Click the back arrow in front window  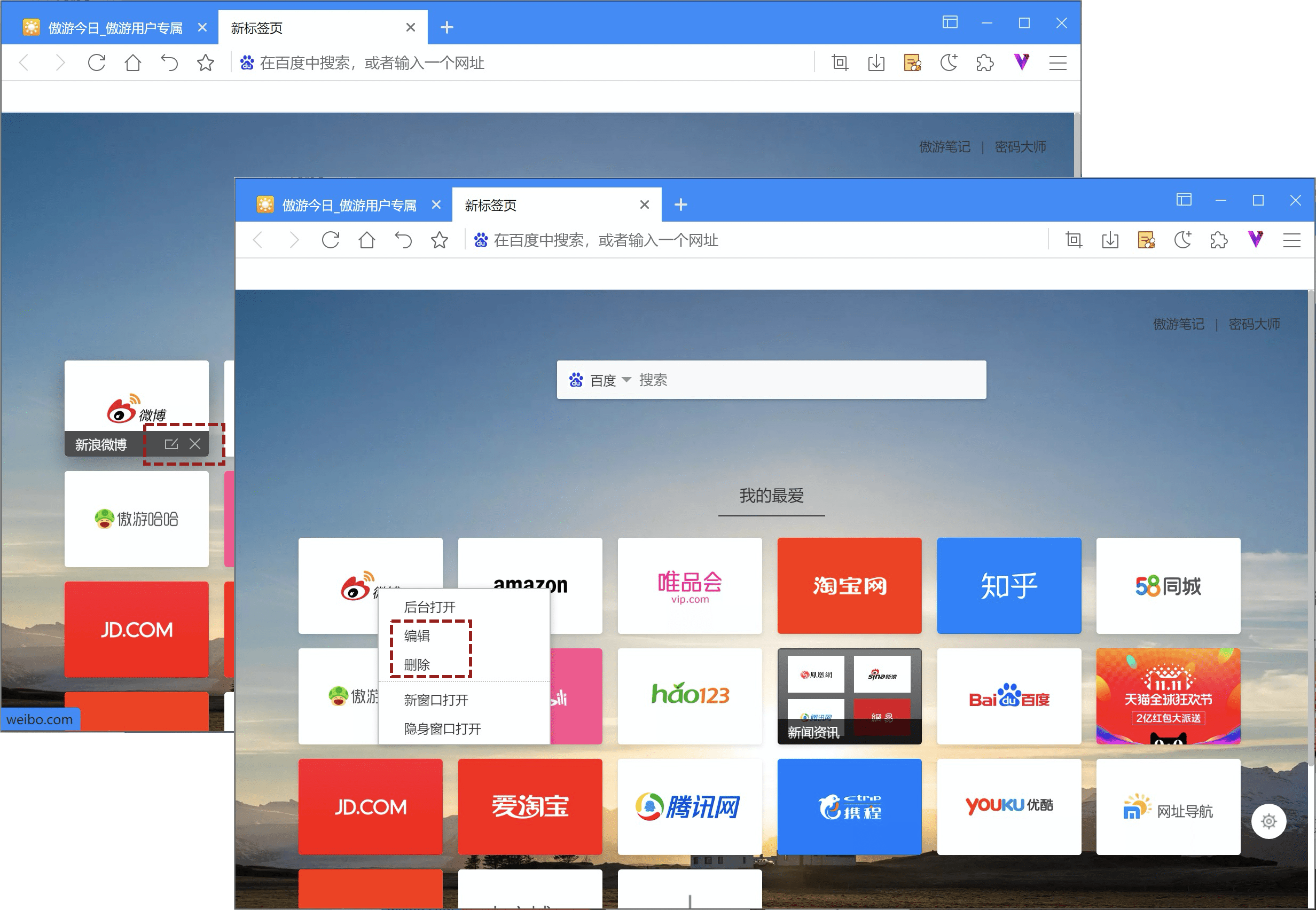point(258,240)
